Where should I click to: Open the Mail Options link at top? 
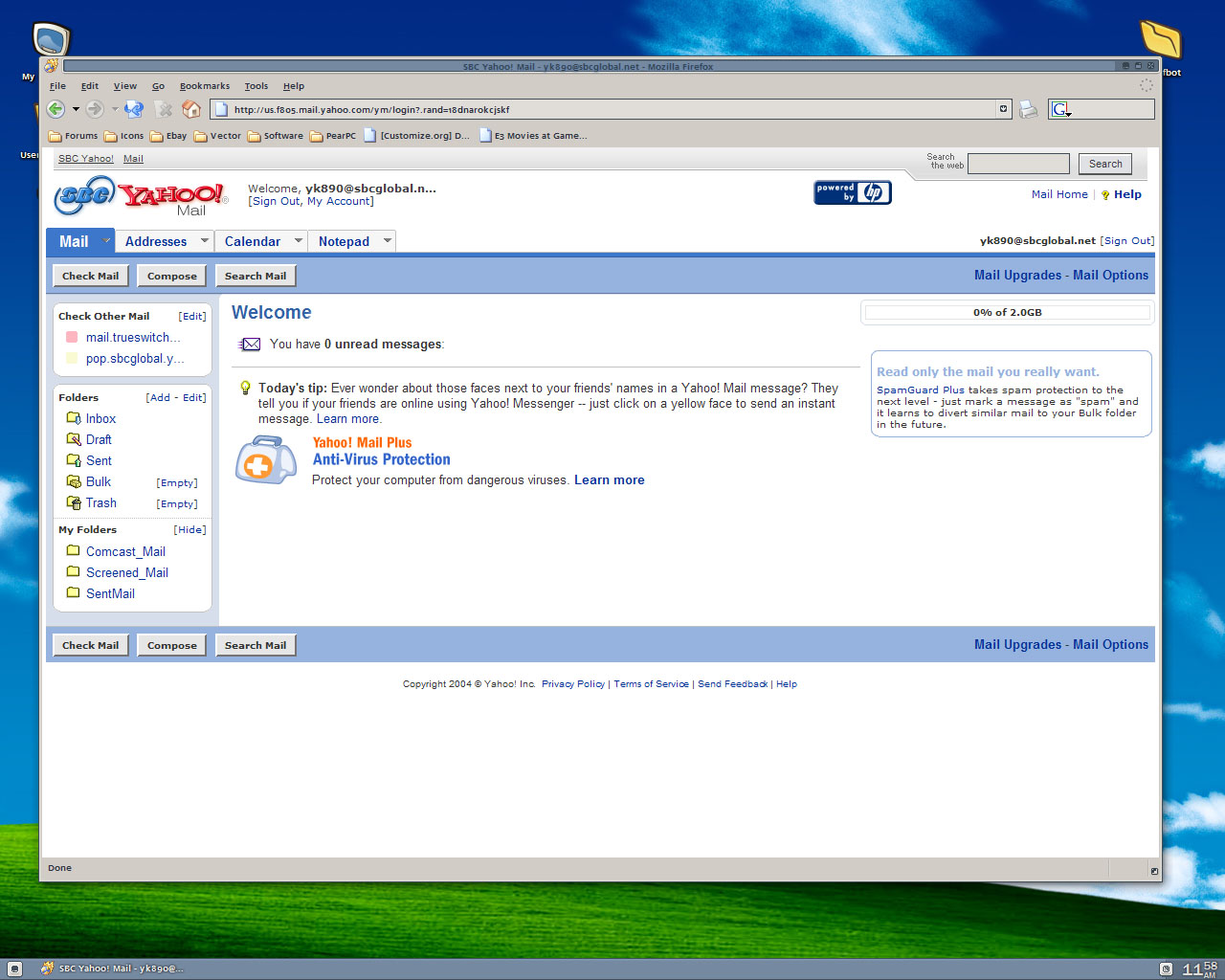click(x=1110, y=276)
